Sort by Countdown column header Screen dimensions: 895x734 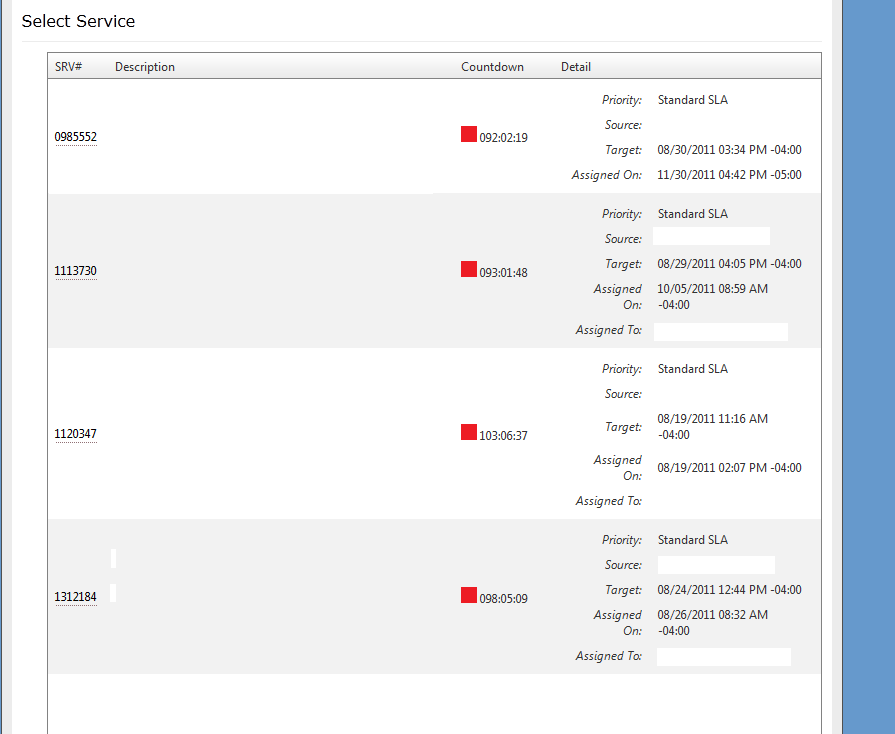492,67
